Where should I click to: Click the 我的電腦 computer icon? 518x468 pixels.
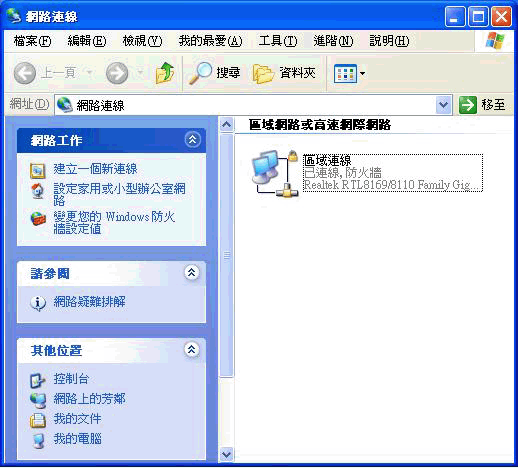click(x=38, y=440)
